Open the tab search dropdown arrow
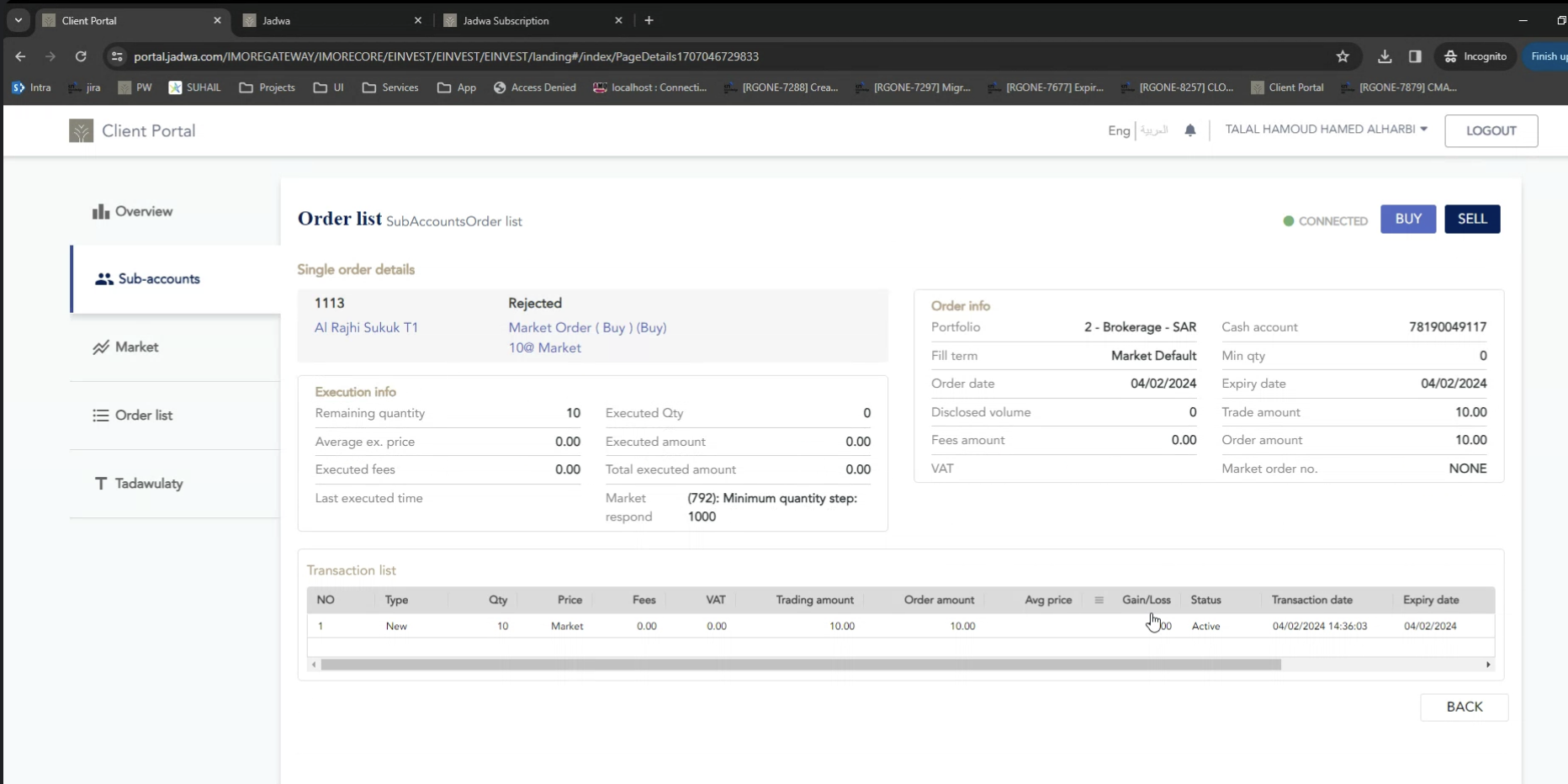 click(x=18, y=20)
